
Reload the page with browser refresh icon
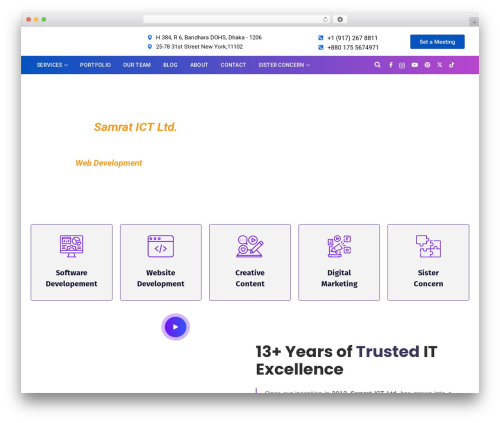coord(325,20)
